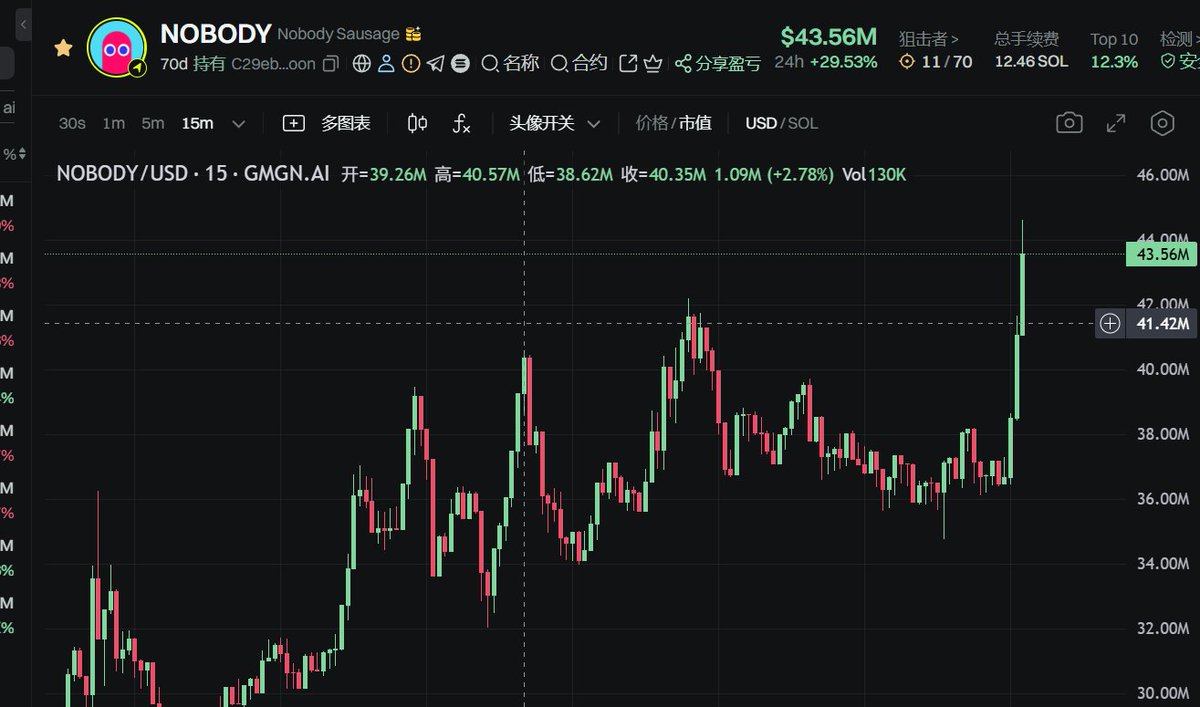Expand the 检测 audit details

click(x=1179, y=39)
